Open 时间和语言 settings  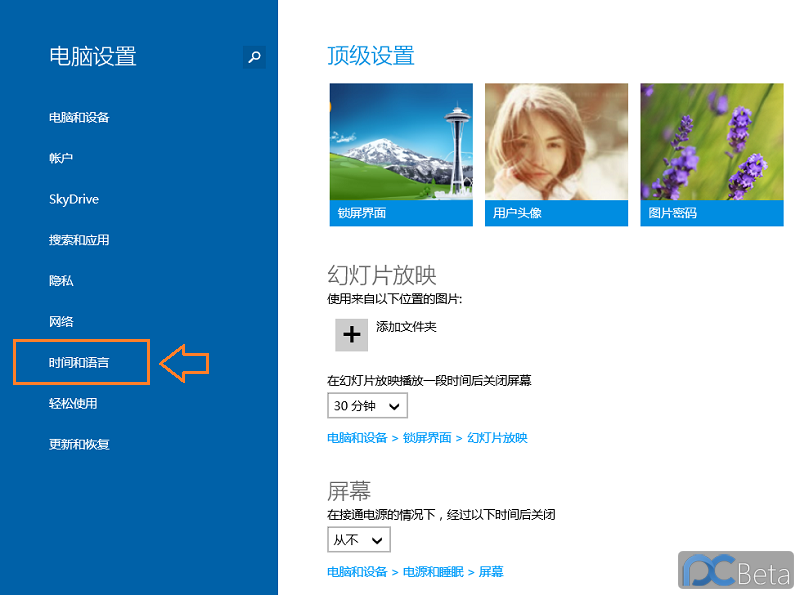click(x=79, y=363)
